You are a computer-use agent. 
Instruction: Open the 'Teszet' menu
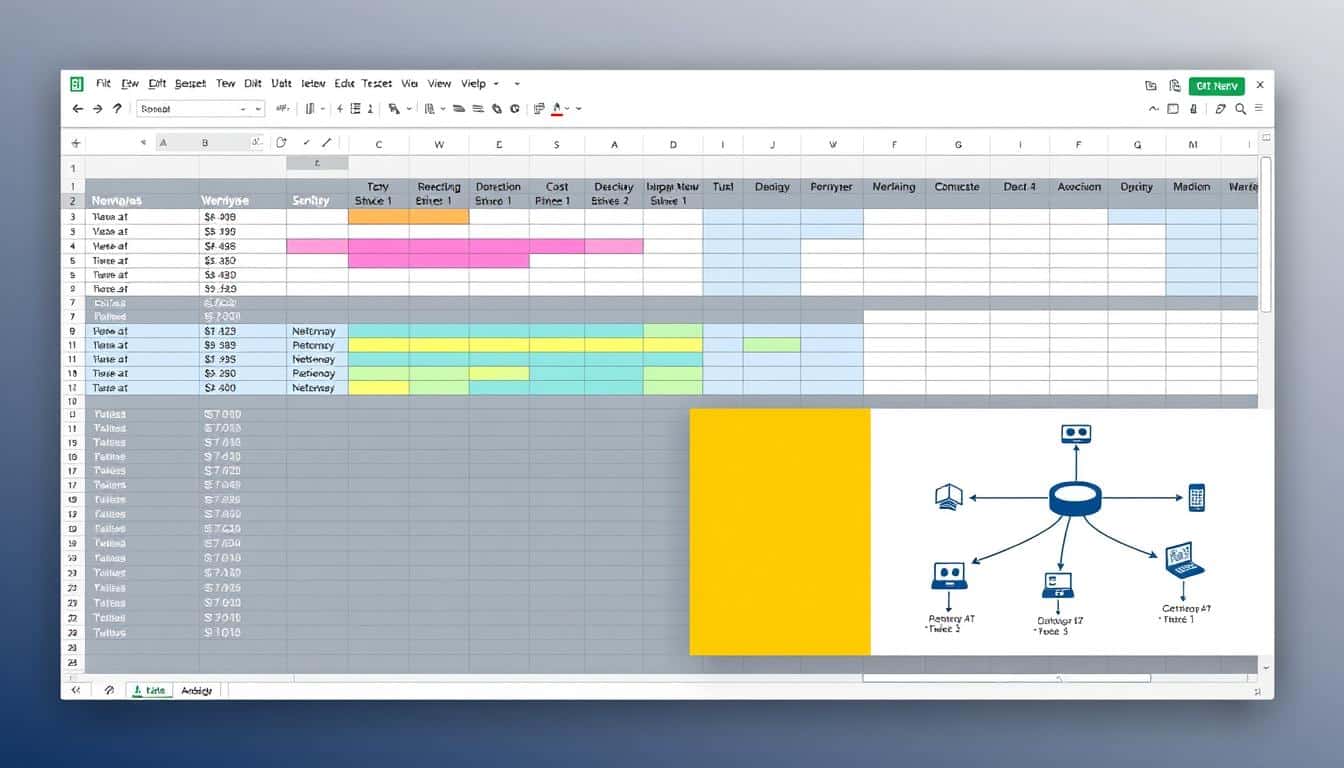coord(377,85)
